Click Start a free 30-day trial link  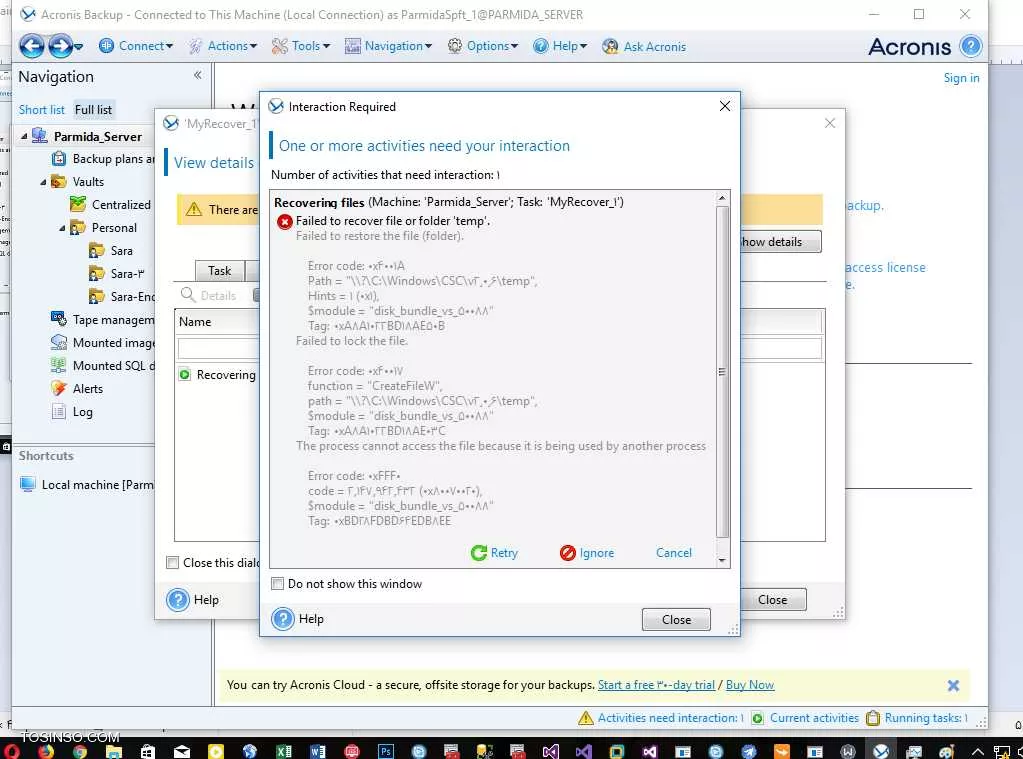(x=656, y=685)
